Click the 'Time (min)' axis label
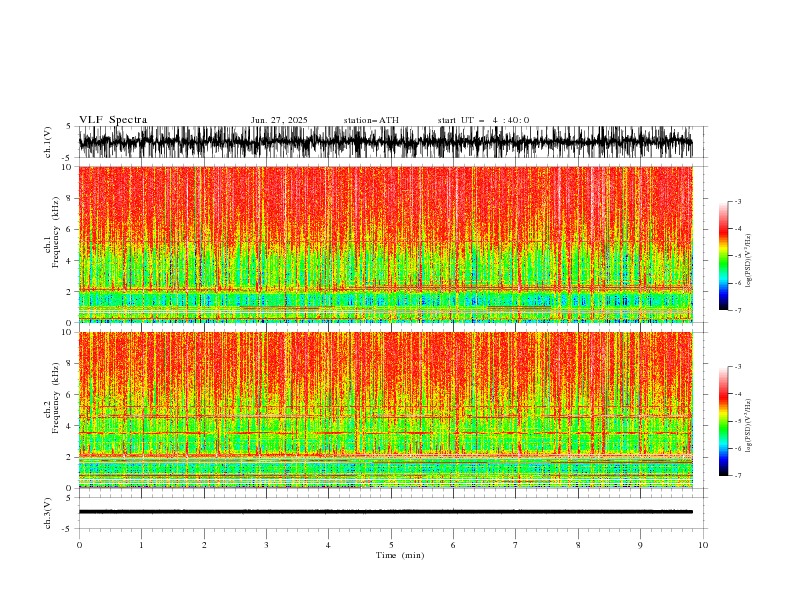792x612 pixels. [x=400, y=555]
